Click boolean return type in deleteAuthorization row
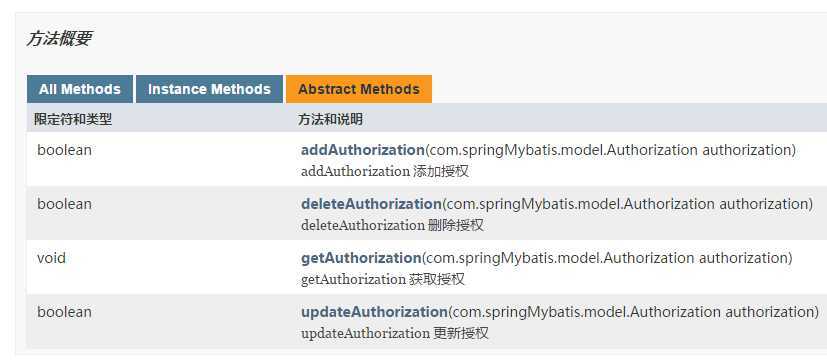The width and height of the screenshot is (827, 364). pos(64,204)
